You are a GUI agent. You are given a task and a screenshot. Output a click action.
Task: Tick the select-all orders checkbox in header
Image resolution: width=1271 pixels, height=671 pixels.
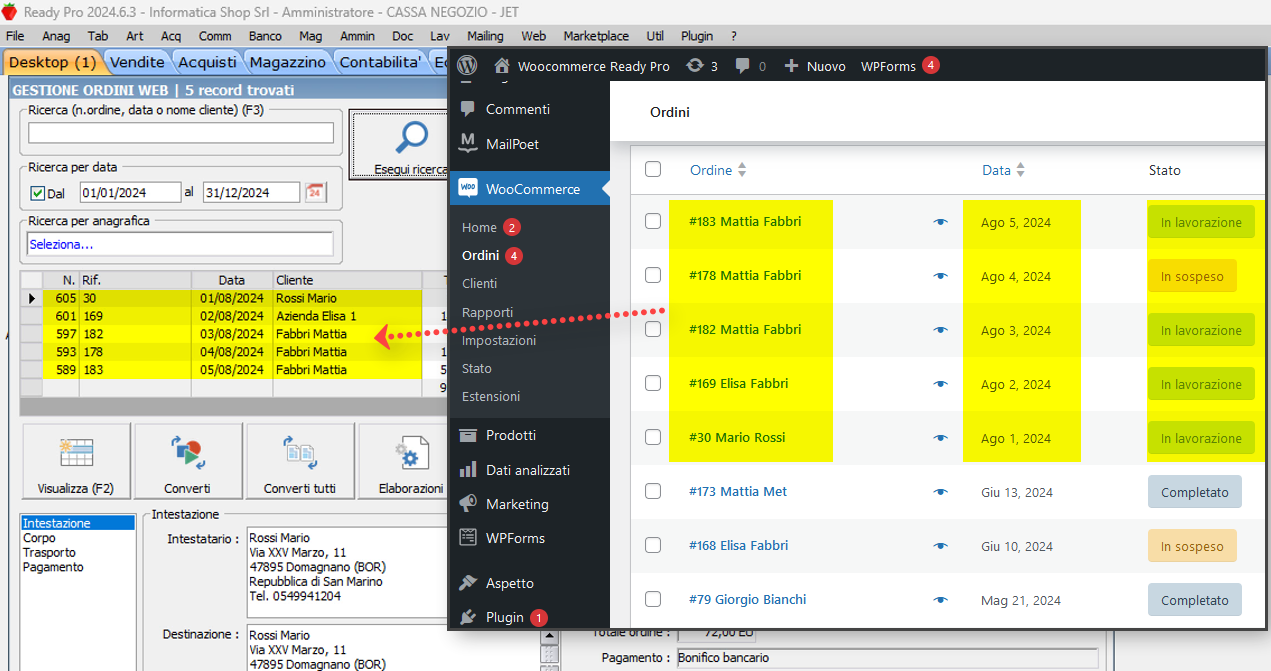(653, 169)
